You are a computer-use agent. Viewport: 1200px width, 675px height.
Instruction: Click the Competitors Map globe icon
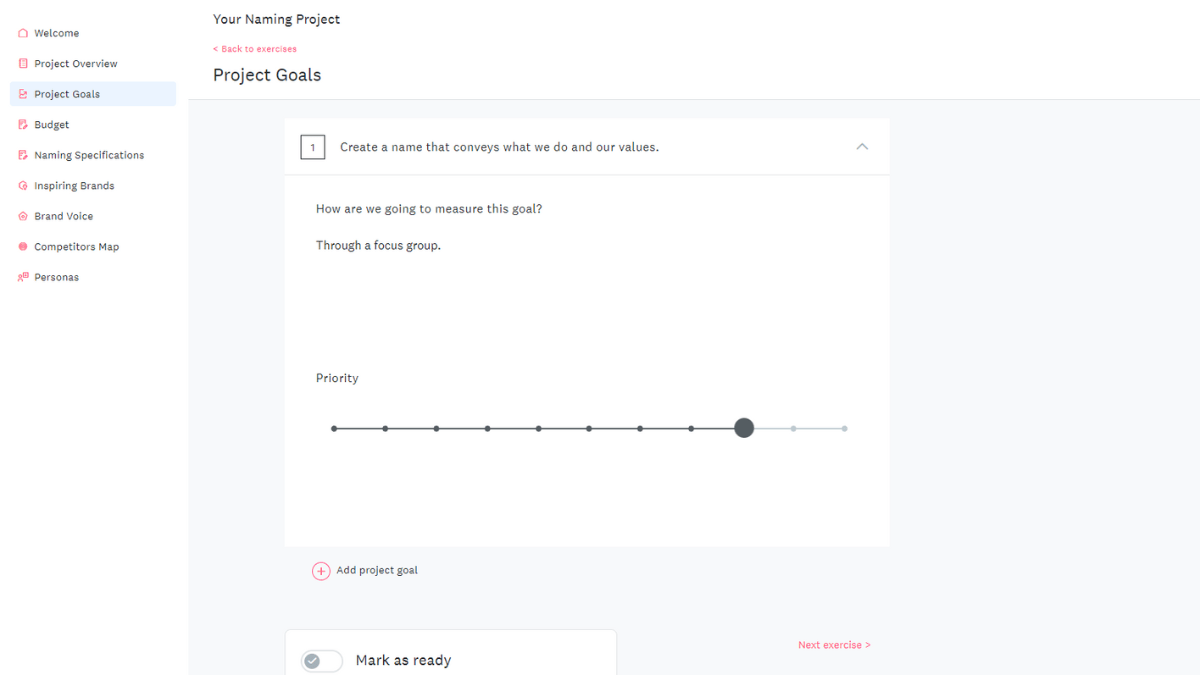tap(23, 247)
